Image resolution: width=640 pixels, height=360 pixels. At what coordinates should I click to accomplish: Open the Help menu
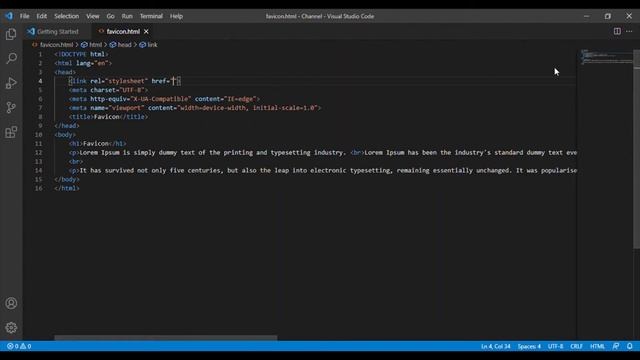176,16
